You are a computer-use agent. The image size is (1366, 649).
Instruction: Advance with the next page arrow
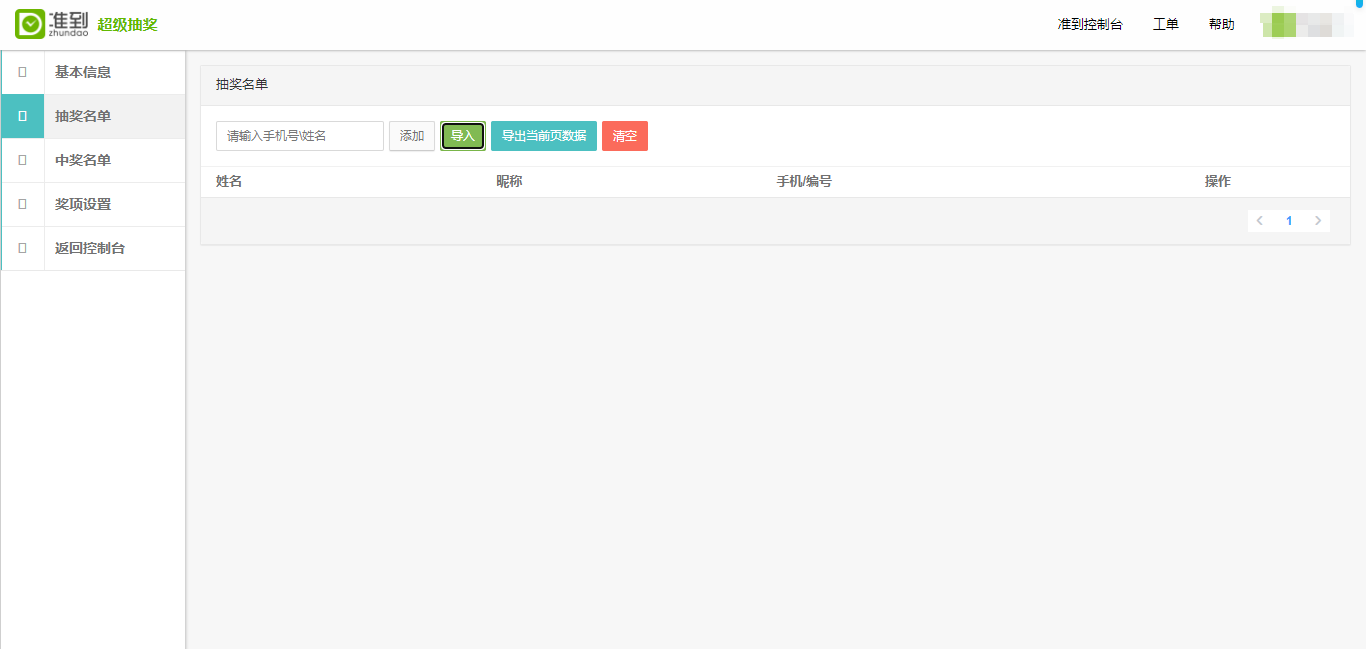click(1318, 221)
